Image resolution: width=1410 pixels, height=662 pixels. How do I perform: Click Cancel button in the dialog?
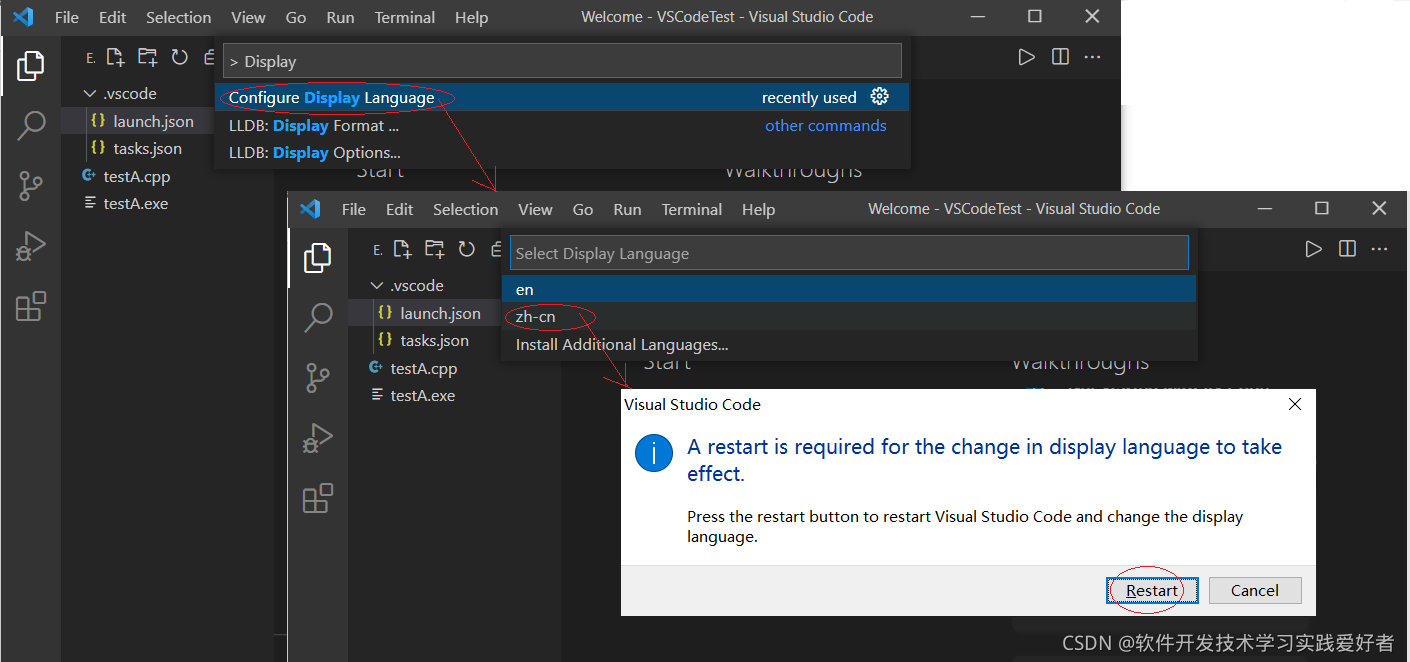coord(1255,590)
